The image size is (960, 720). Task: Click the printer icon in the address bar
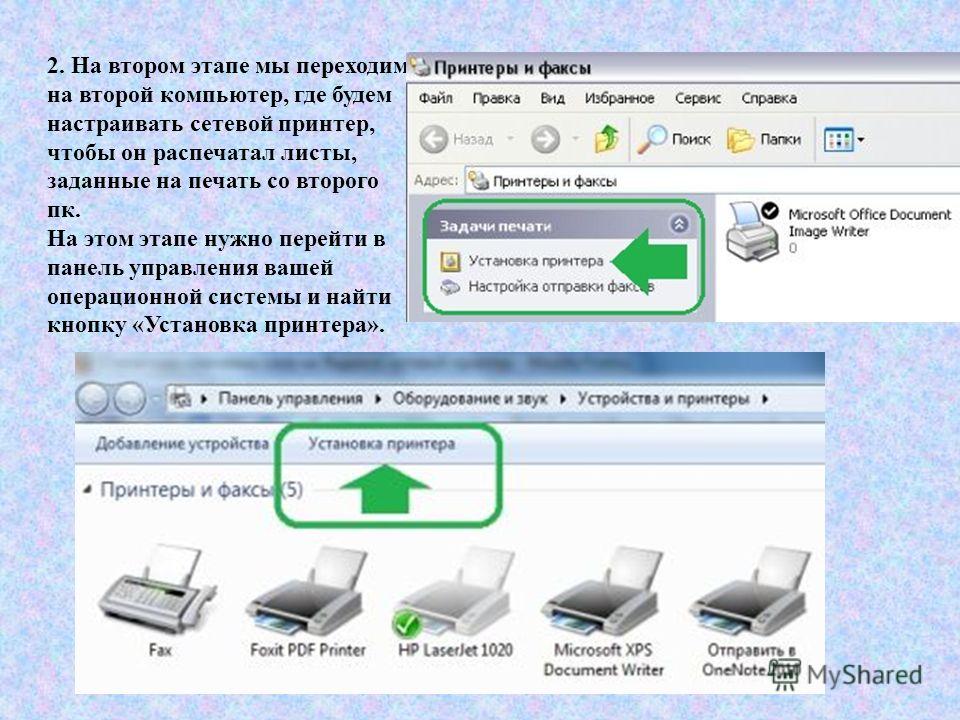click(478, 181)
